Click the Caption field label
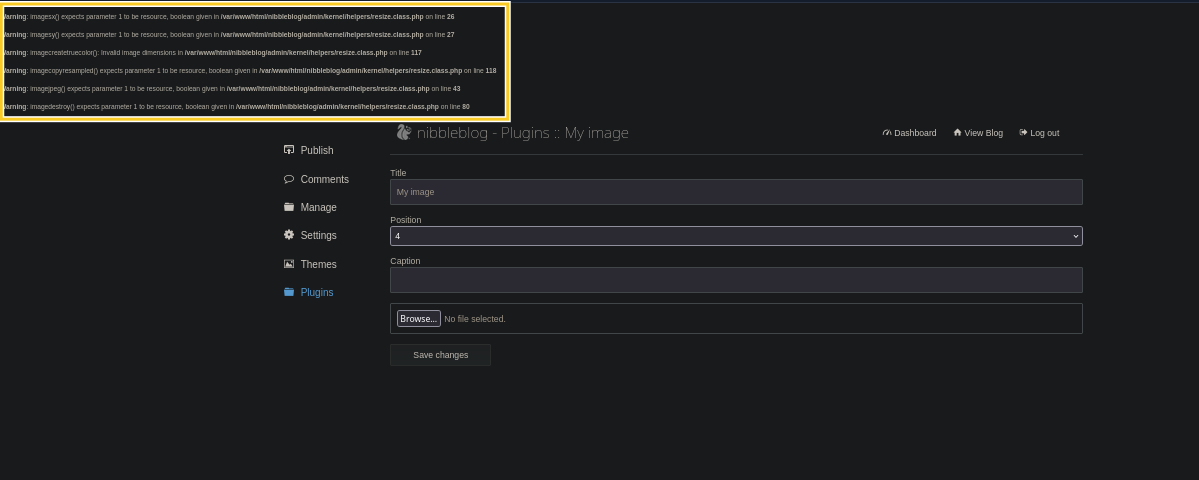 pyautogui.click(x=405, y=261)
